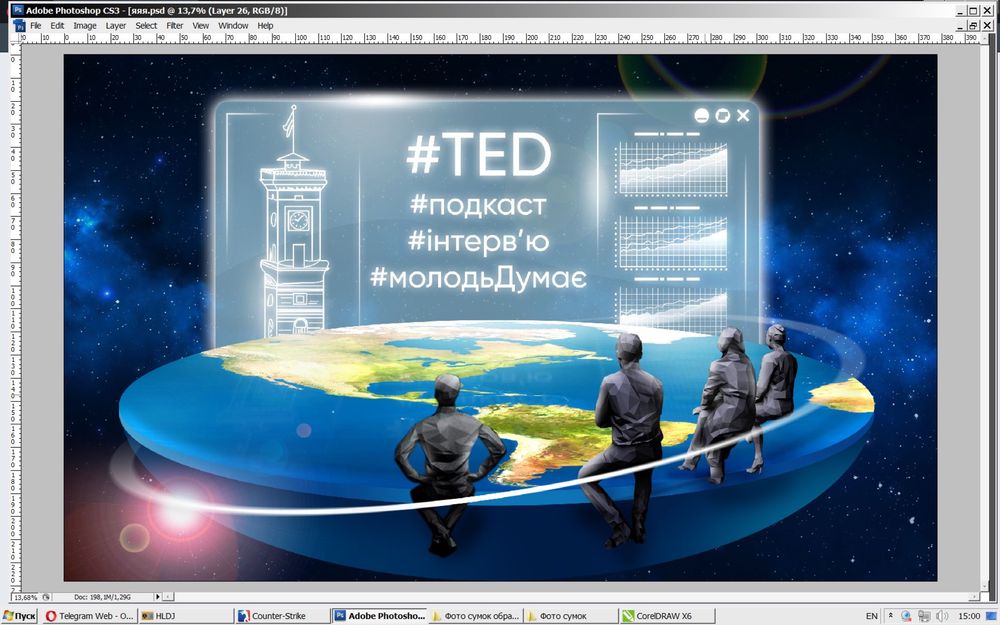
Task: Click the #TED artwork on the canvas
Action: [479, 155]
